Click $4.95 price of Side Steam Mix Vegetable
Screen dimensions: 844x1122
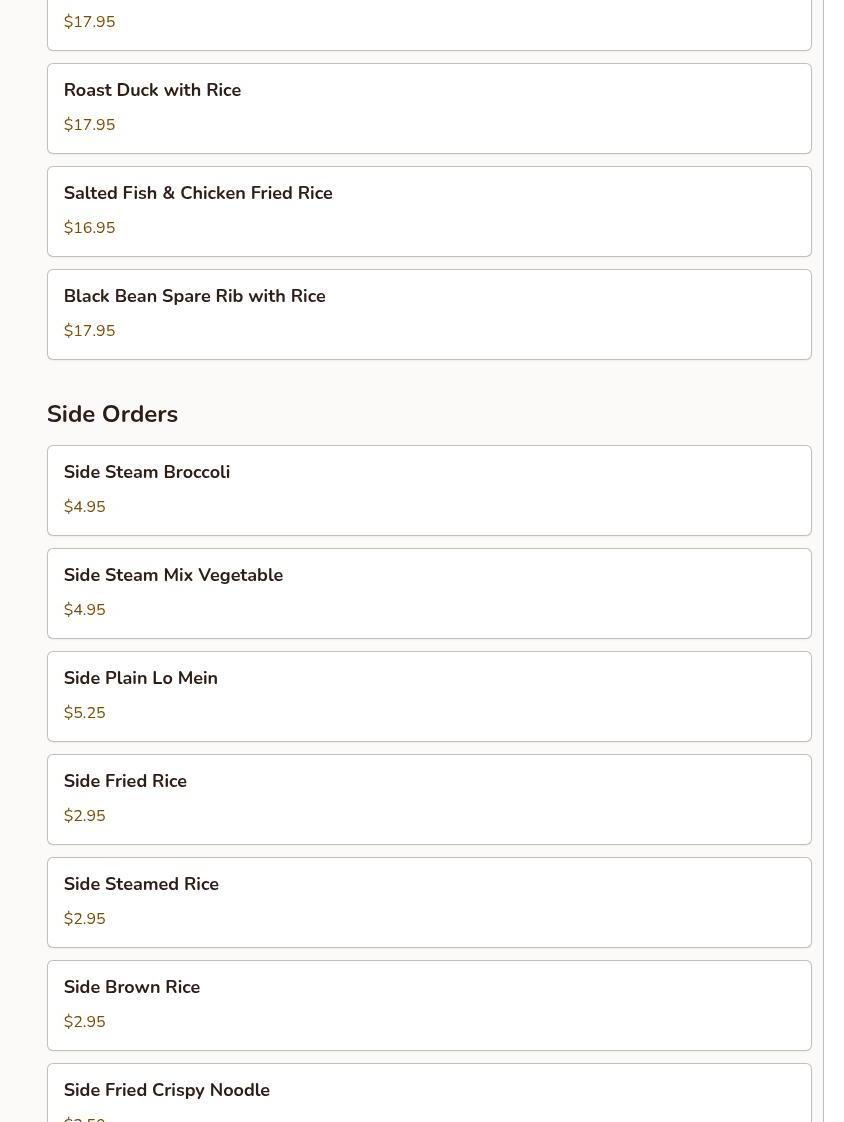click(84, 610)
